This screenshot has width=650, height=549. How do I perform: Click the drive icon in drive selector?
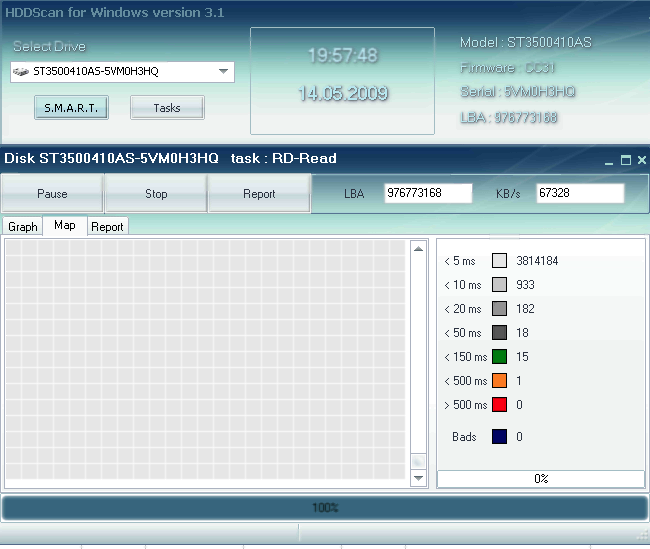coord(21,72)
